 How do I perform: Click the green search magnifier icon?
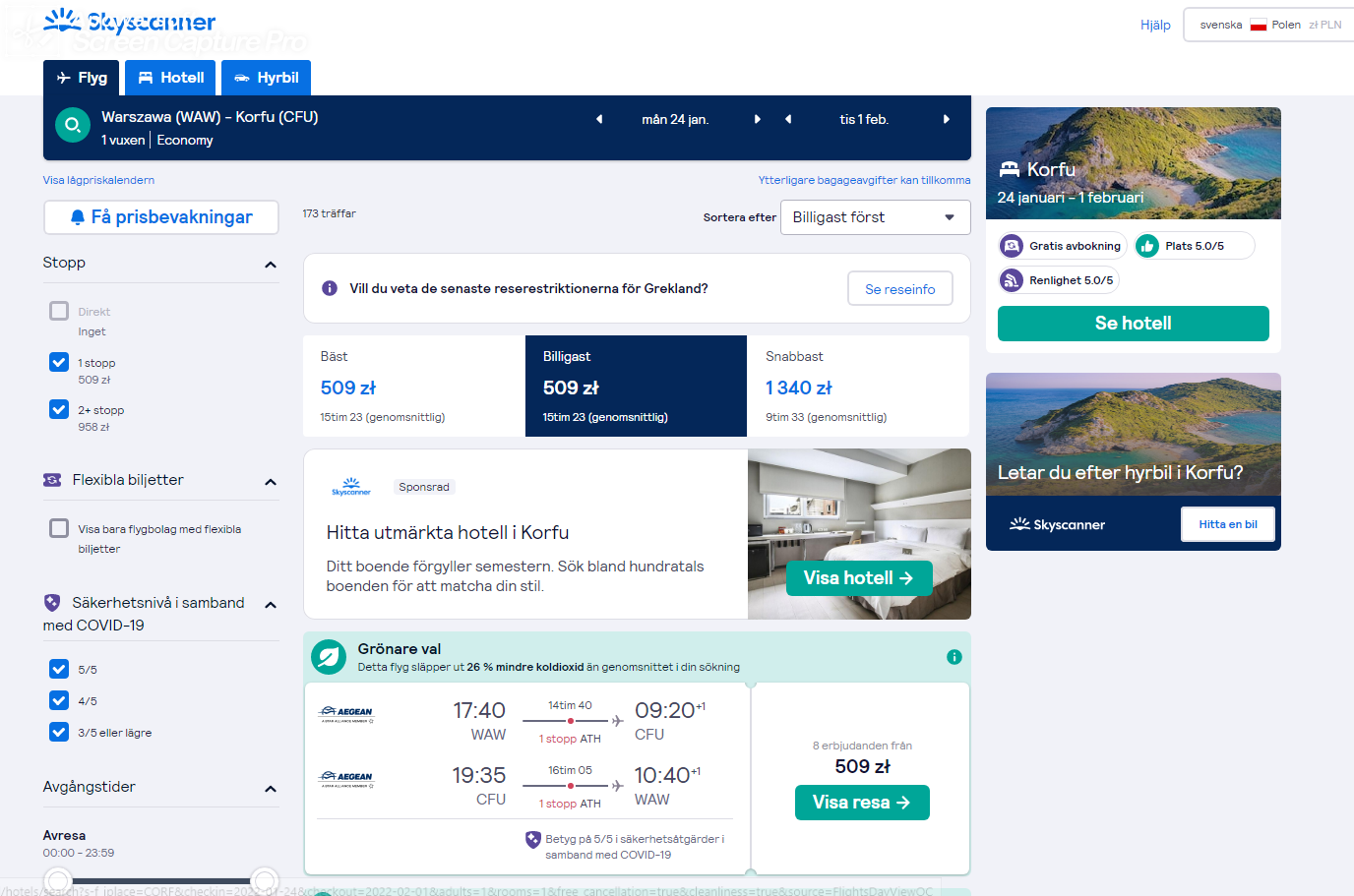73,125
